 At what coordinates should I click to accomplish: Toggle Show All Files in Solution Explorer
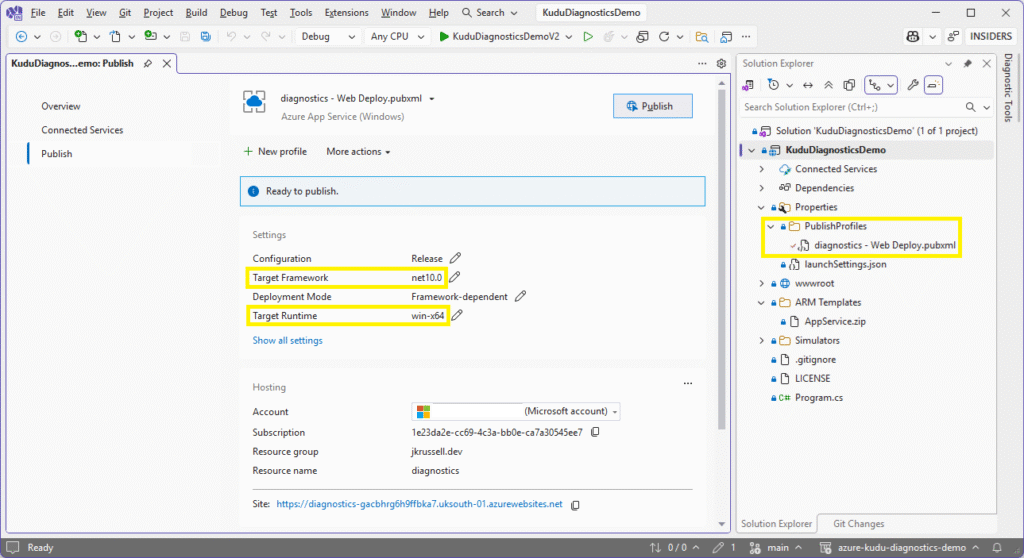click(849, 85)
